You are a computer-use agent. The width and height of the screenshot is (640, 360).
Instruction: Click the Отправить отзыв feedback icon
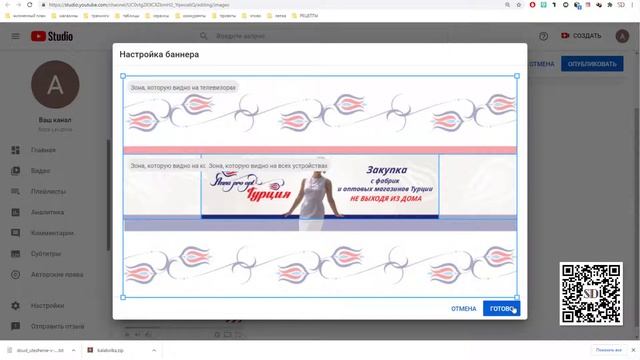[x=16, y=326]
